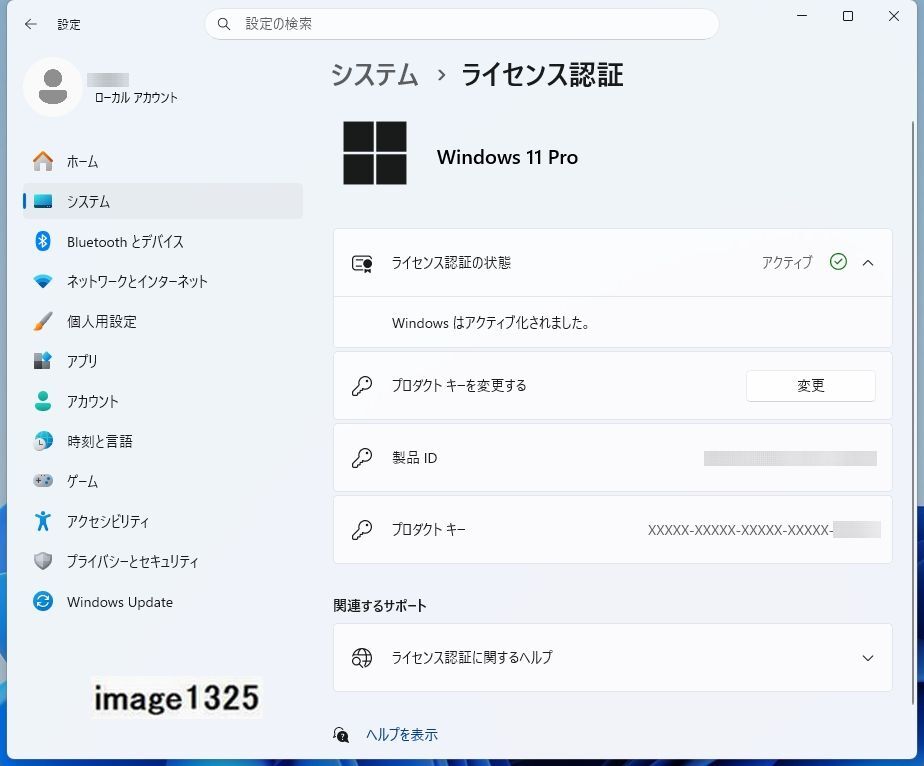Viewport: 924px width, 766px height.
Task: Open the ホーム settings page
Action: [x=162, y=161]
